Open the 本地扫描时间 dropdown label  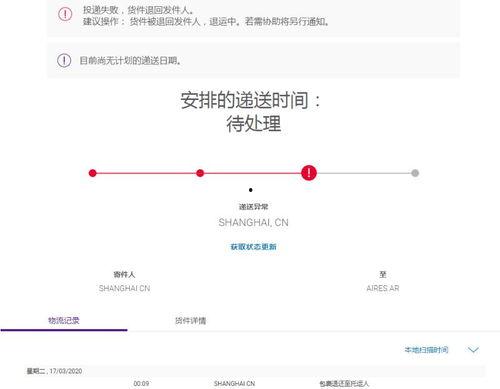[426, 350]
